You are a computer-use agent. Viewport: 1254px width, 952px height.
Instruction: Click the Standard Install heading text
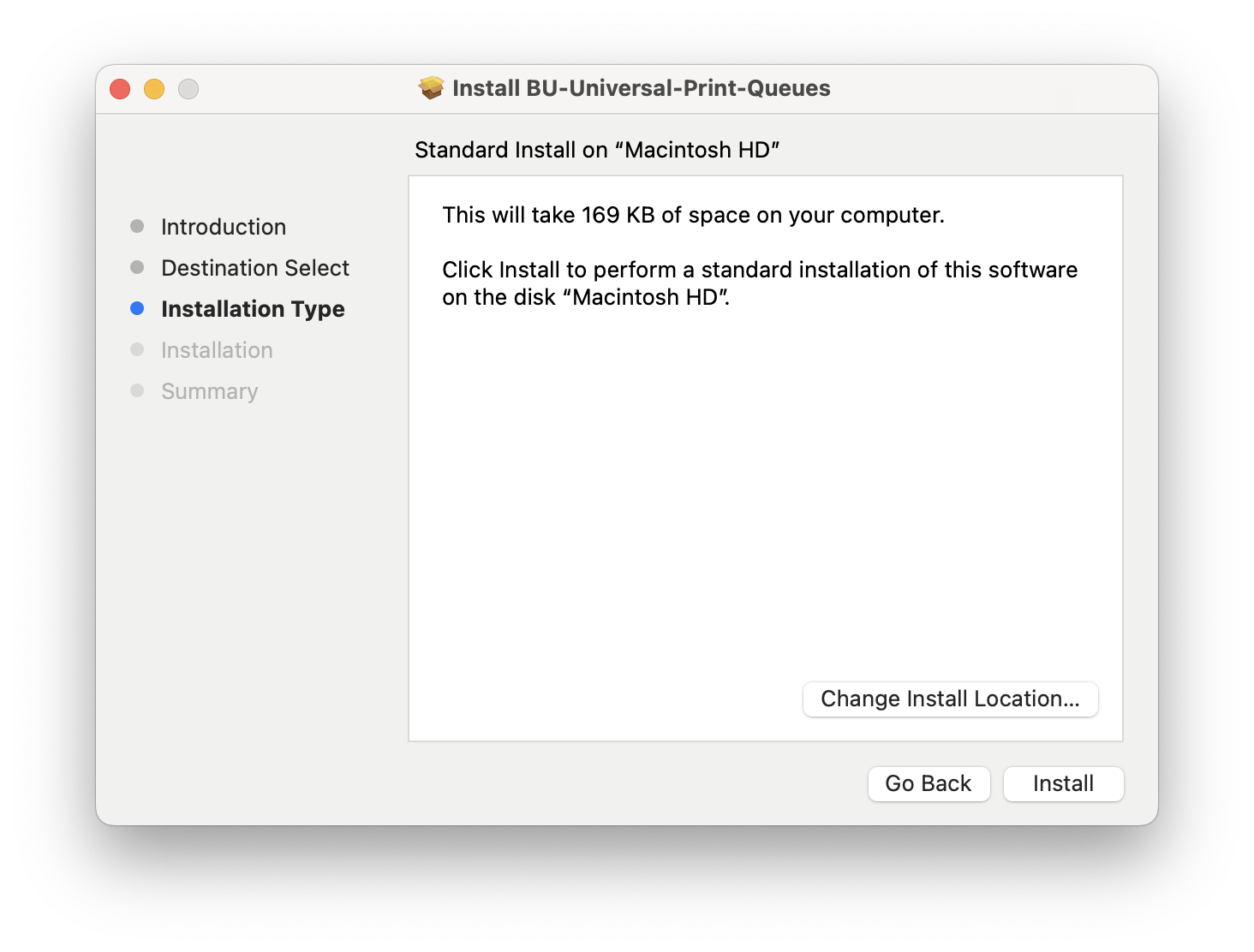[597, 149]
